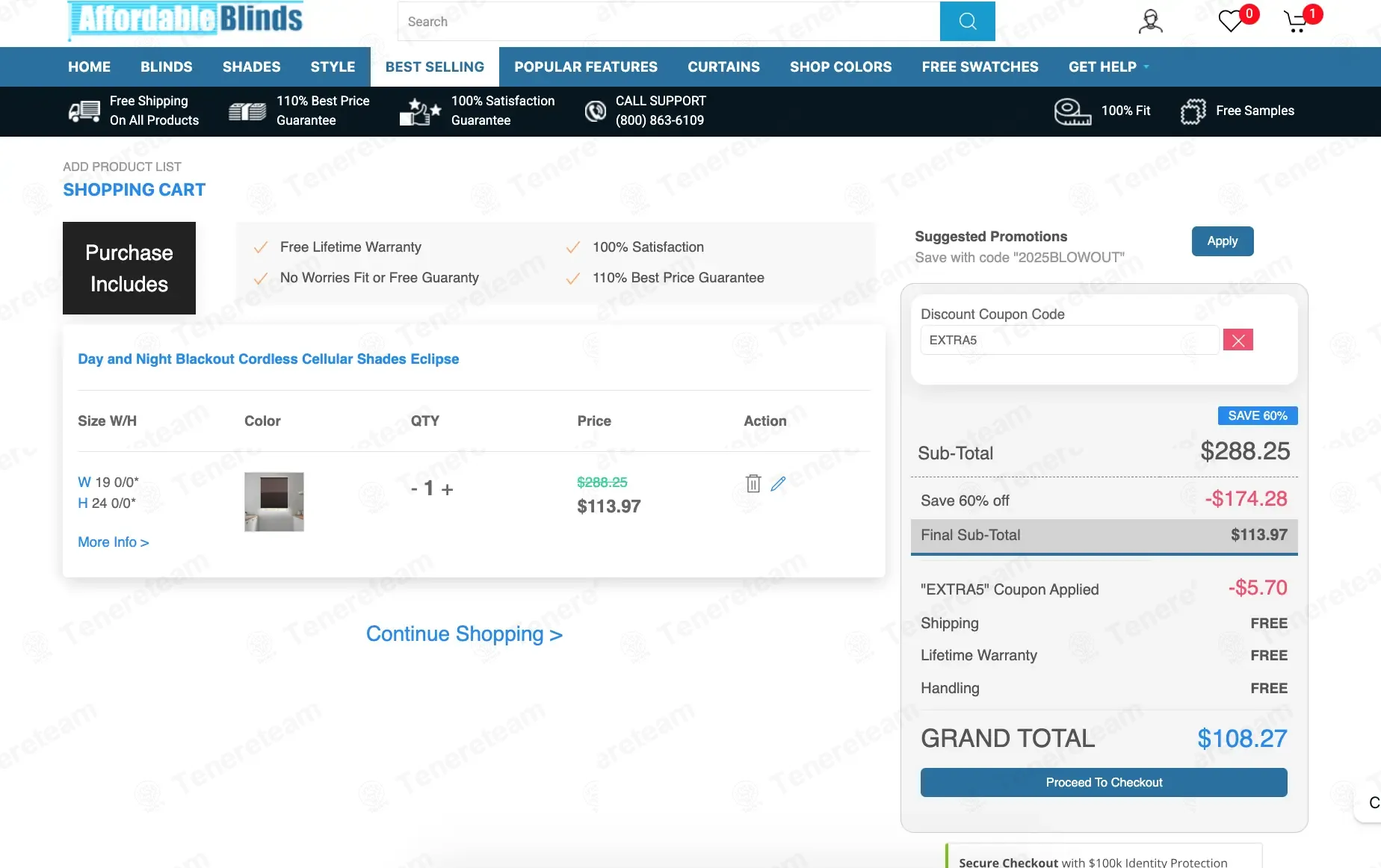The height and width of the screenshot is (868, 1381).
Task: Click the Best Price Guarantee money icon
Action: click(x=247, y=111)
